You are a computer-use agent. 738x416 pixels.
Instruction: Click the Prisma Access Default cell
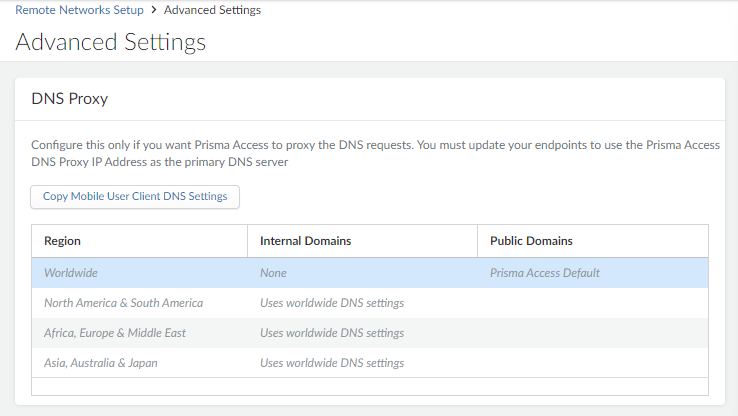tap(544, 273)
